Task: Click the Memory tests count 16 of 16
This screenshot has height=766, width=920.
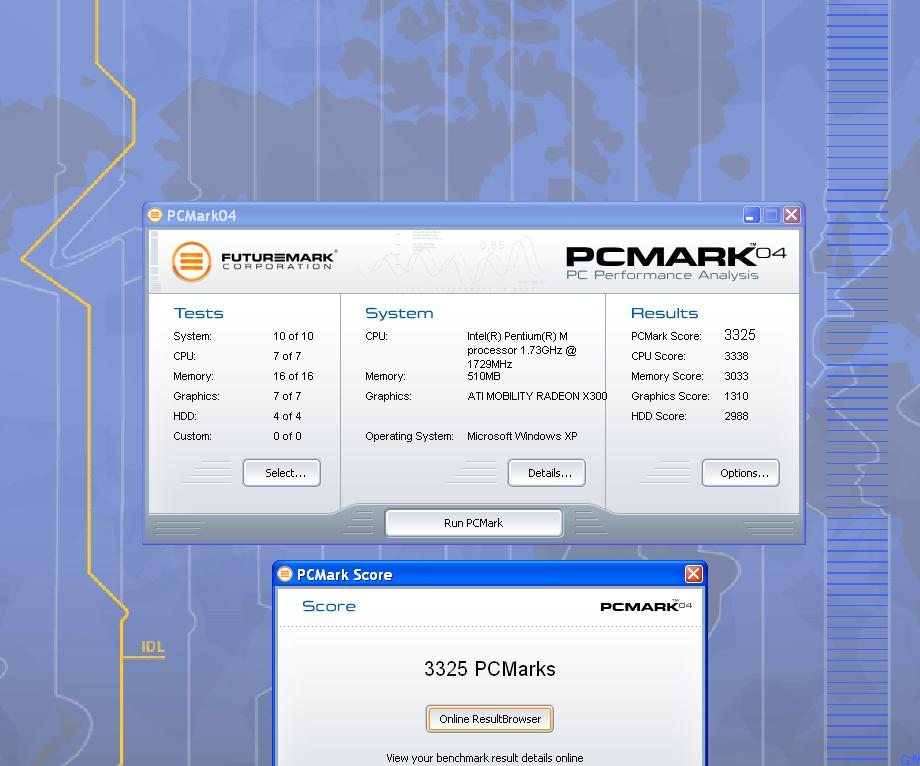Action: click(x=293, y=376)
